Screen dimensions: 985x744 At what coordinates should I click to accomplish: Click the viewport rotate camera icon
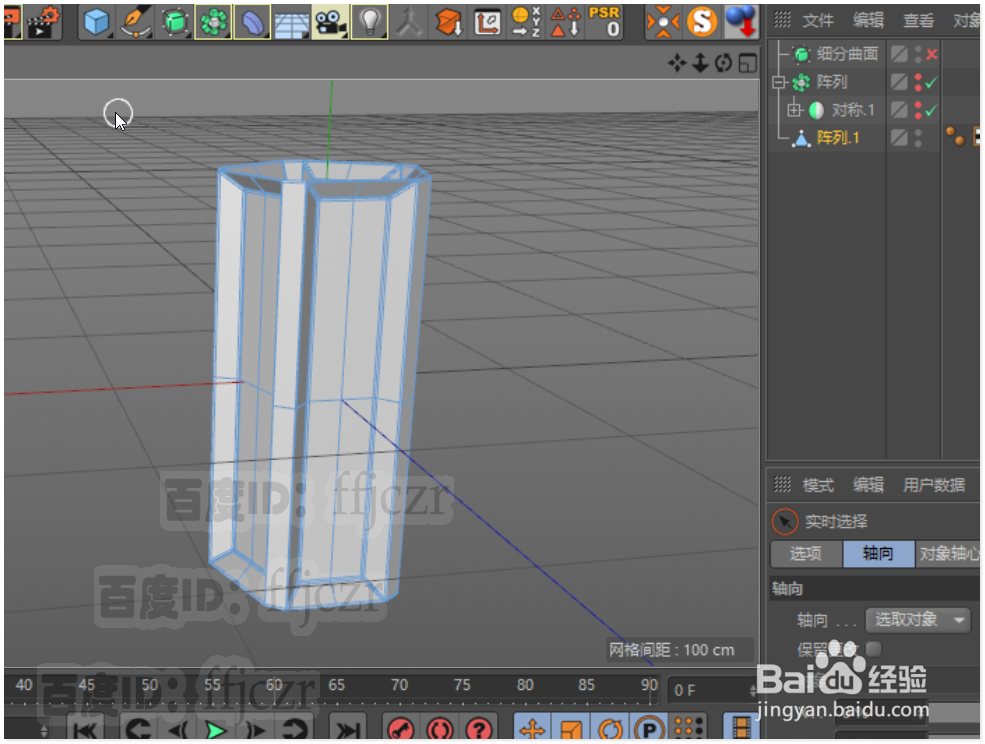click(723, 63)
